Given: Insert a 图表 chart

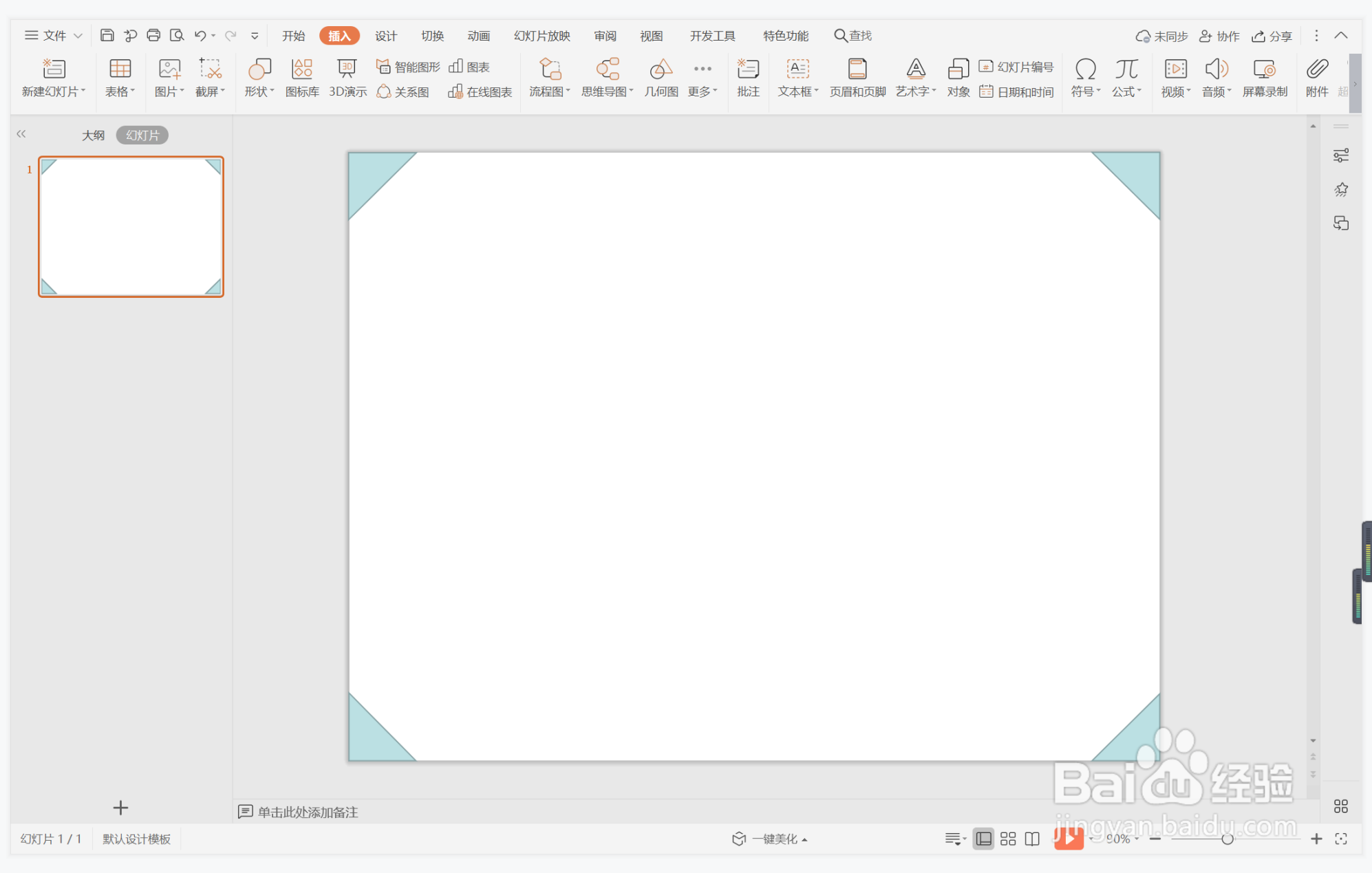Looking at the screenshot, I should pos(469,67).
